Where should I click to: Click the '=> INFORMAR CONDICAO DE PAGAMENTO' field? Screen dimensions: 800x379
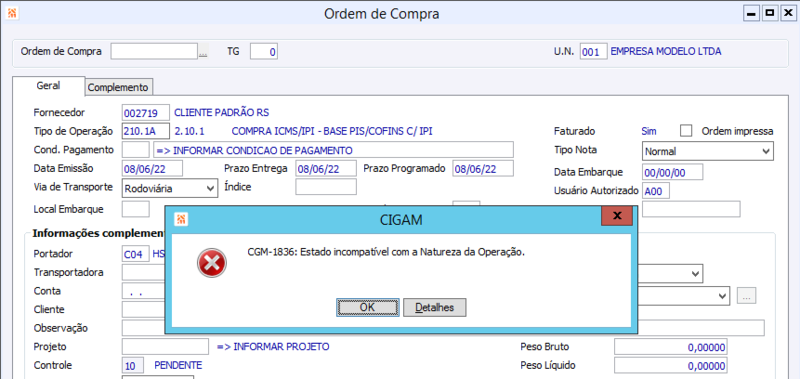pos(333,150)
